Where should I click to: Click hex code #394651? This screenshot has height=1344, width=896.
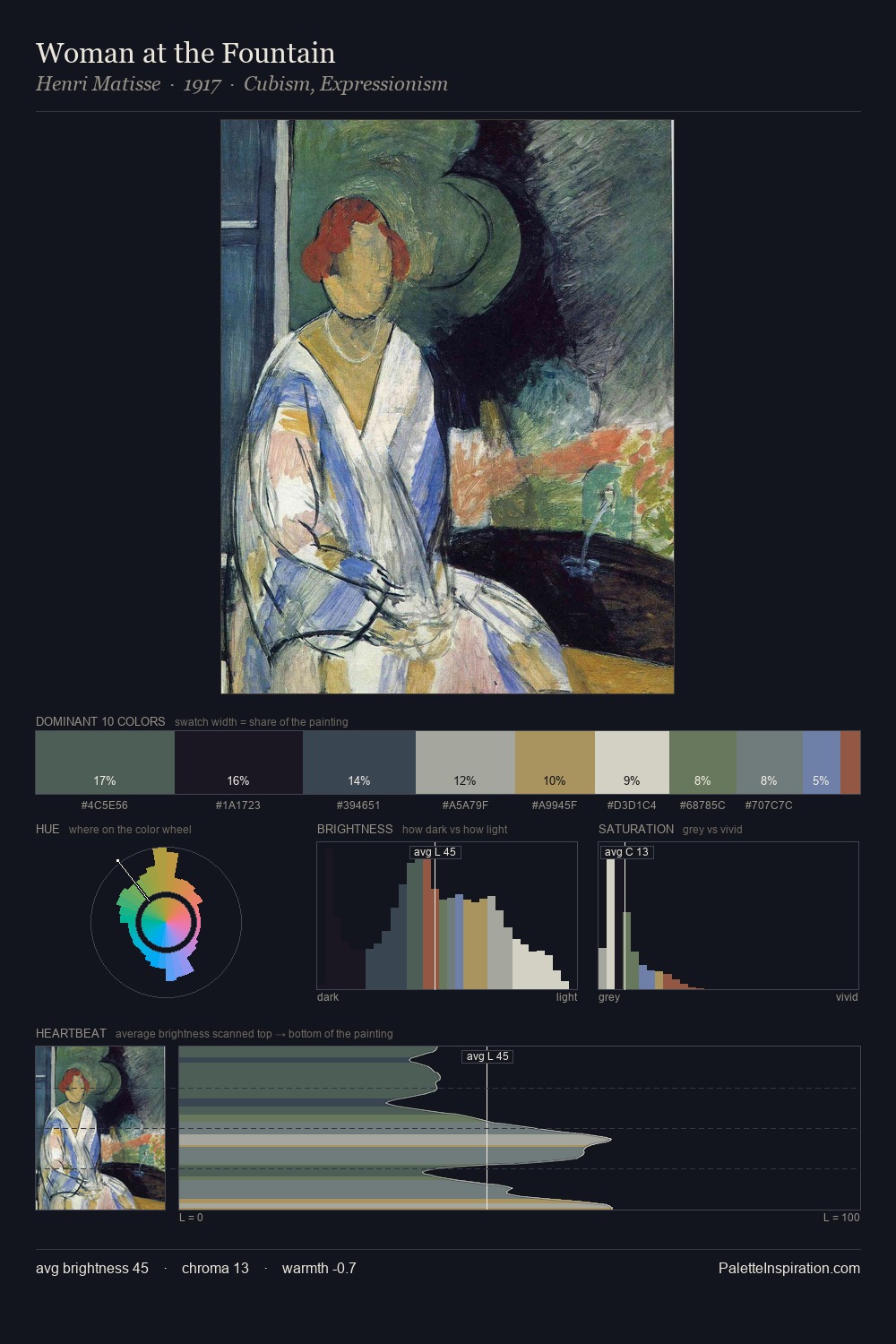tap(358, 806)
